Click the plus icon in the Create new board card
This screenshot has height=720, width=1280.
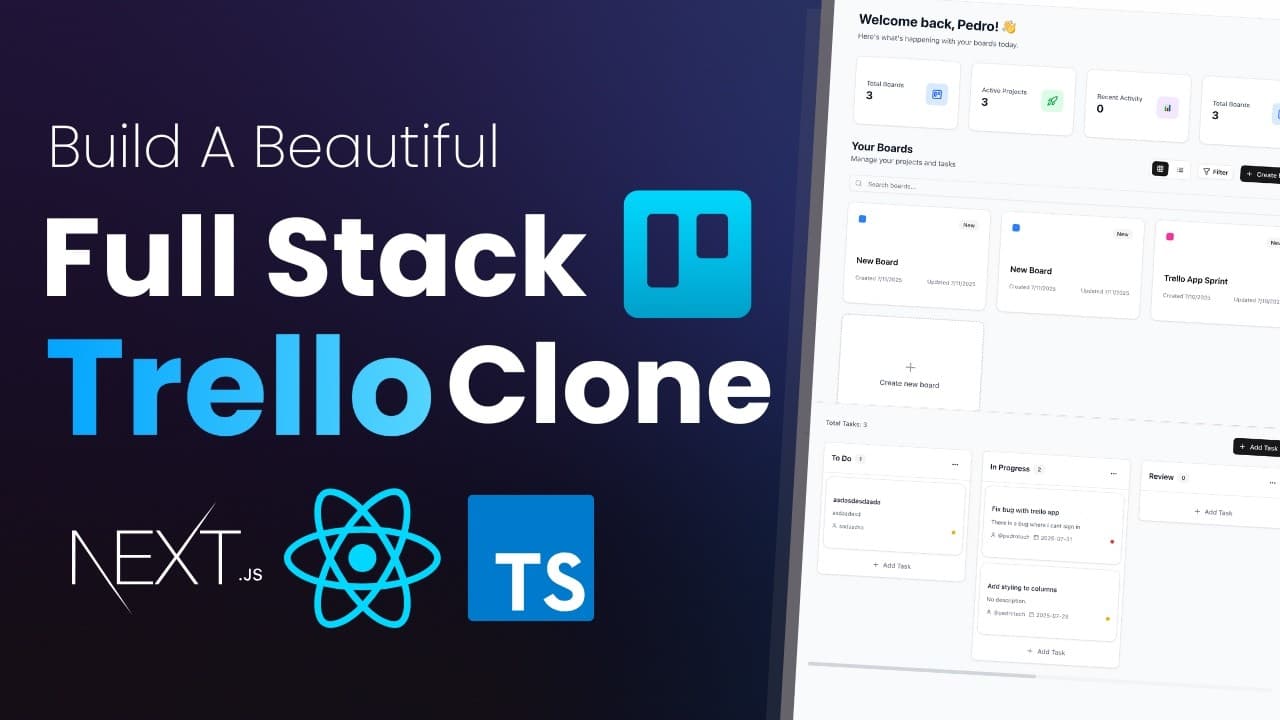(910, 368)
